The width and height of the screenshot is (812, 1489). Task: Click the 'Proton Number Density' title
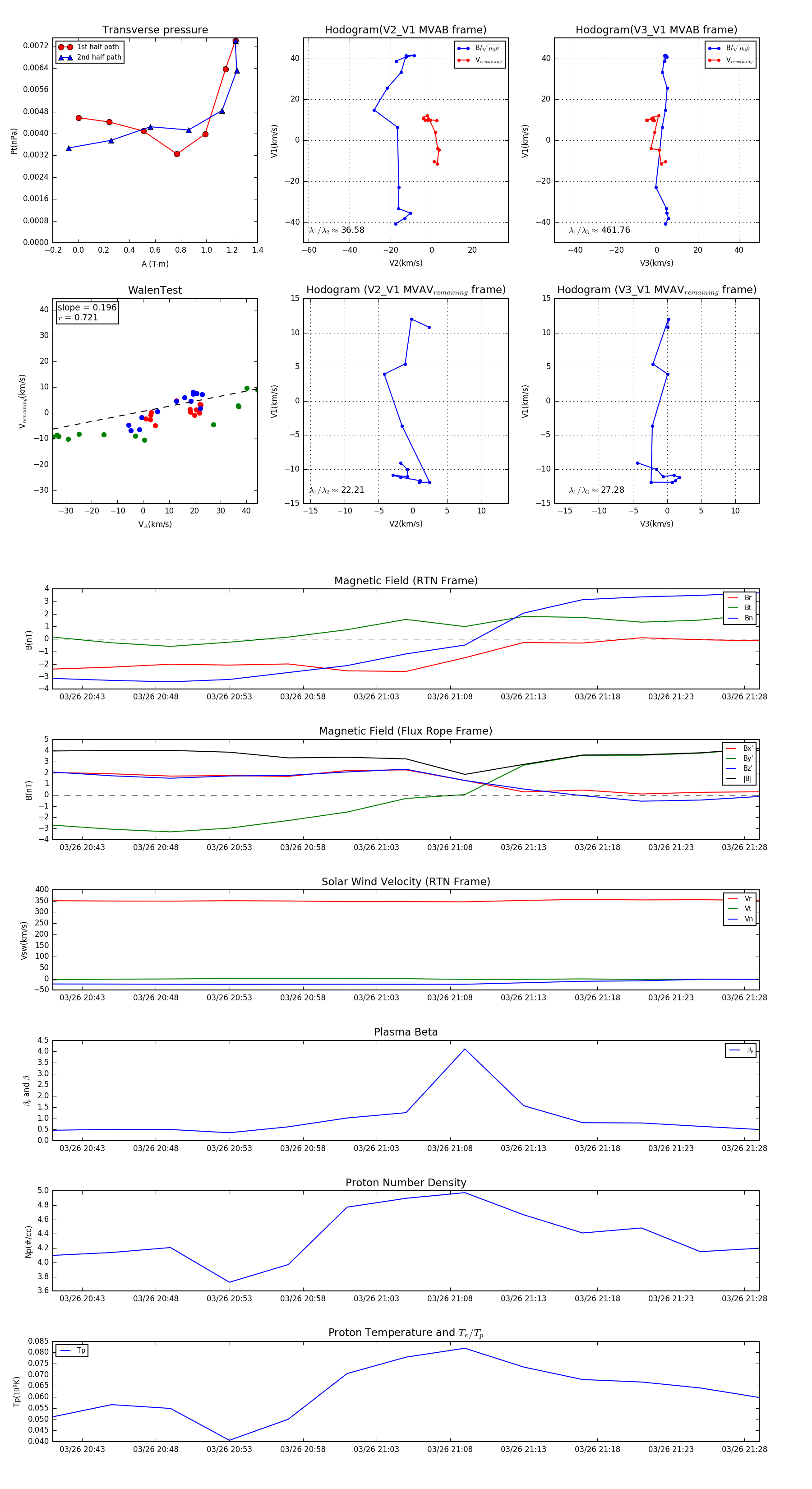point(406,1183)
